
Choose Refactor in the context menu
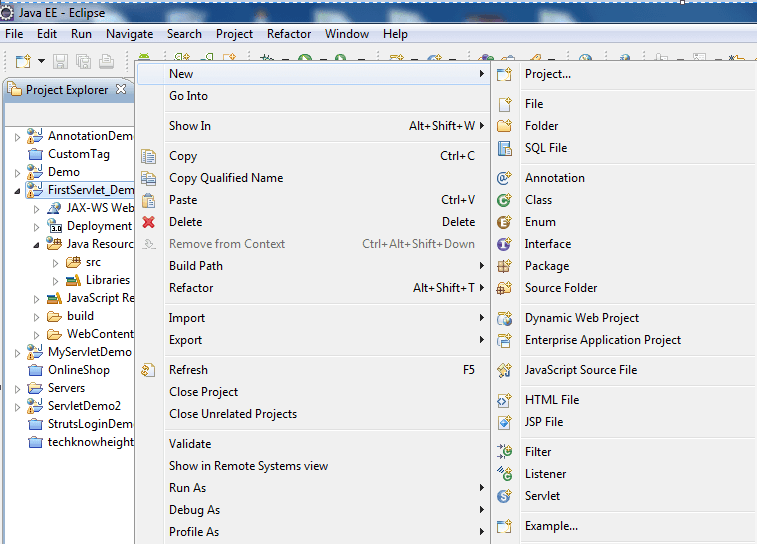point(314,288)
